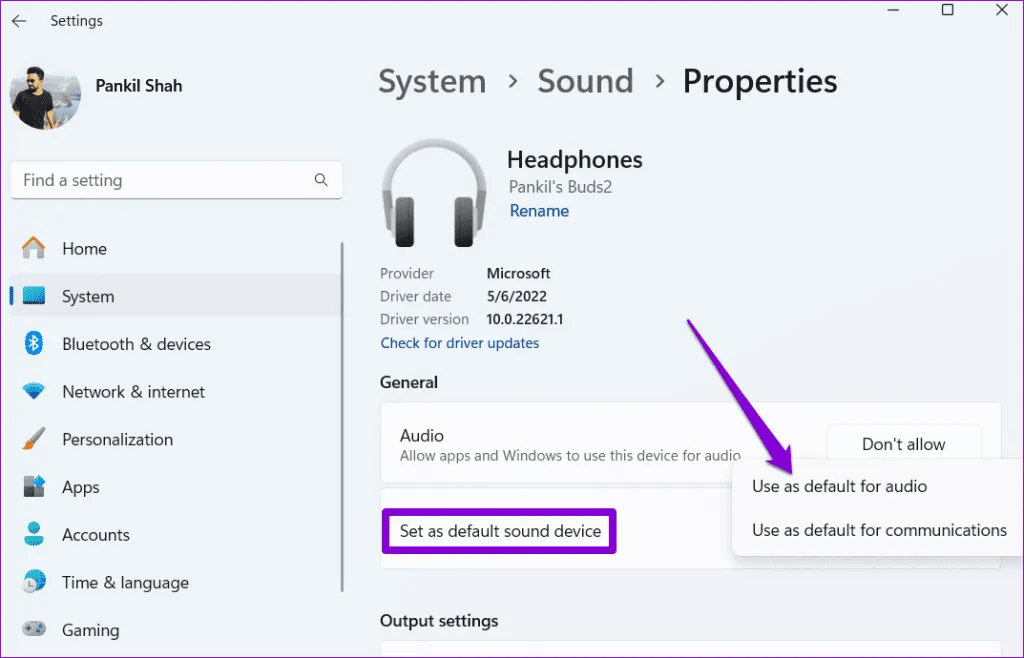Choose Use as default for communications

(x=879, y=530)
